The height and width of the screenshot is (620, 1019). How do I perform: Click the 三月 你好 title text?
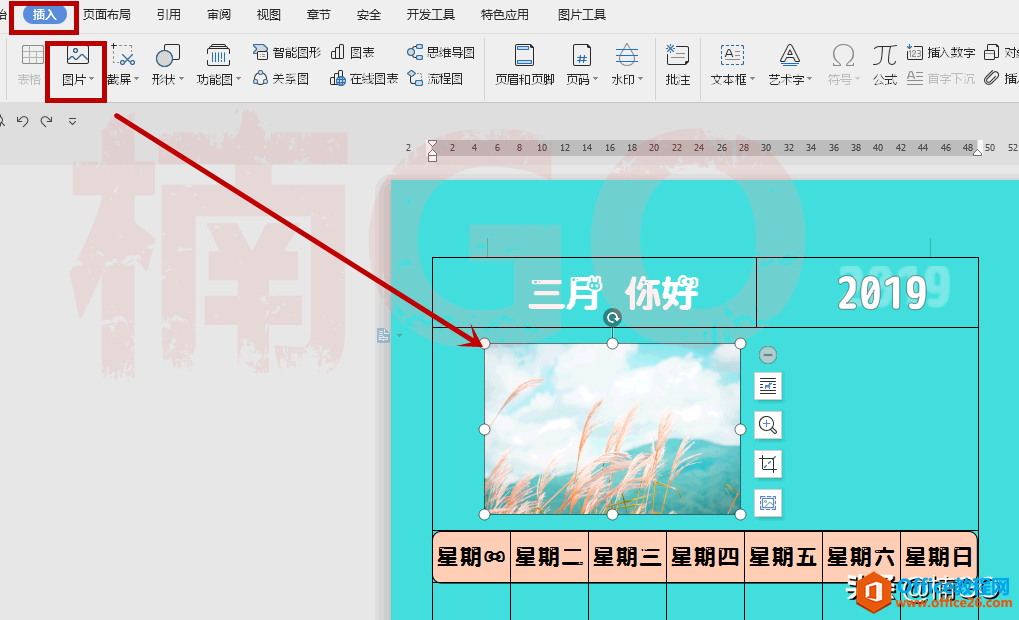coord(613,292)
